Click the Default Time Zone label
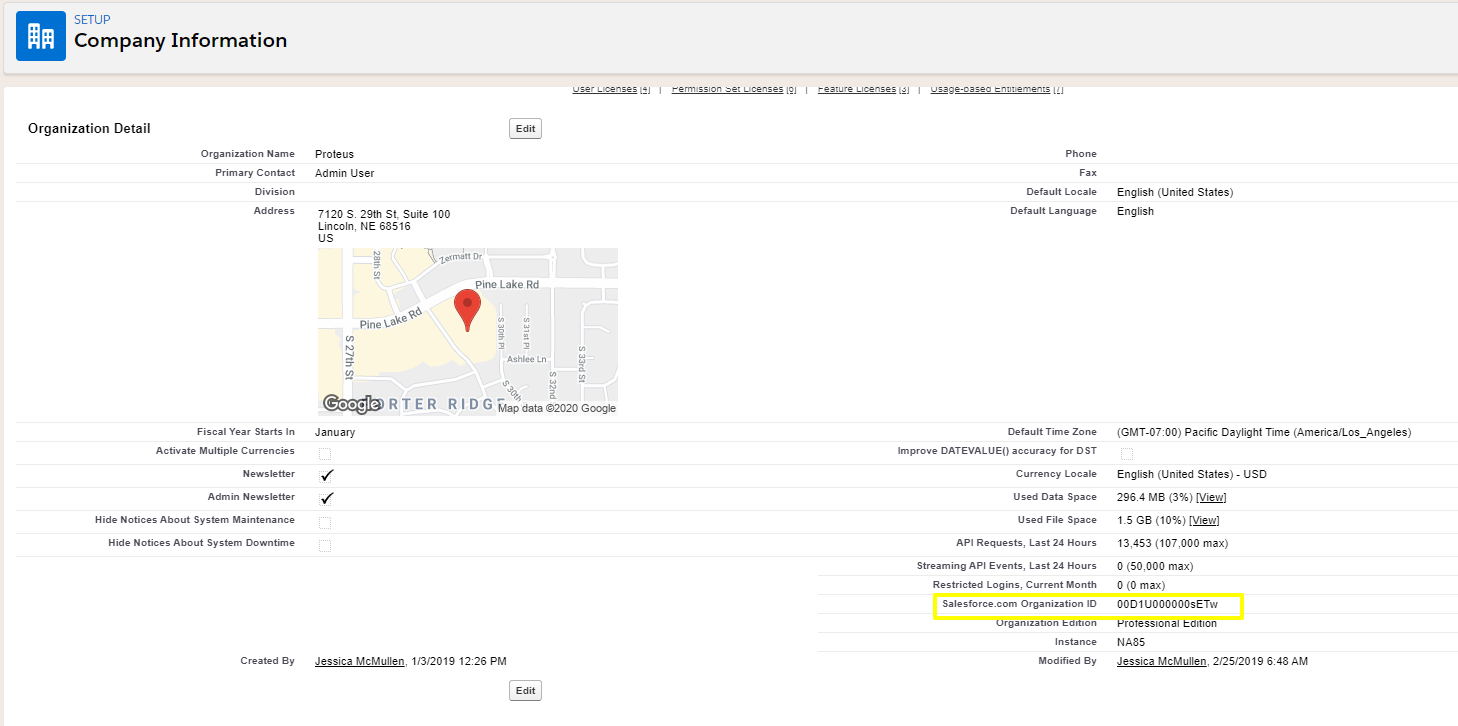Screen dimensions: 1458x726 (1052, 432)
